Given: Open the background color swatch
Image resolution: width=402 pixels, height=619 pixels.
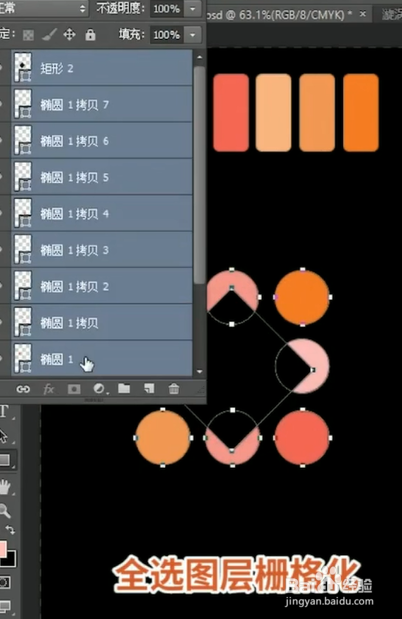Looking at the screenshot, I should click(9, 559).
